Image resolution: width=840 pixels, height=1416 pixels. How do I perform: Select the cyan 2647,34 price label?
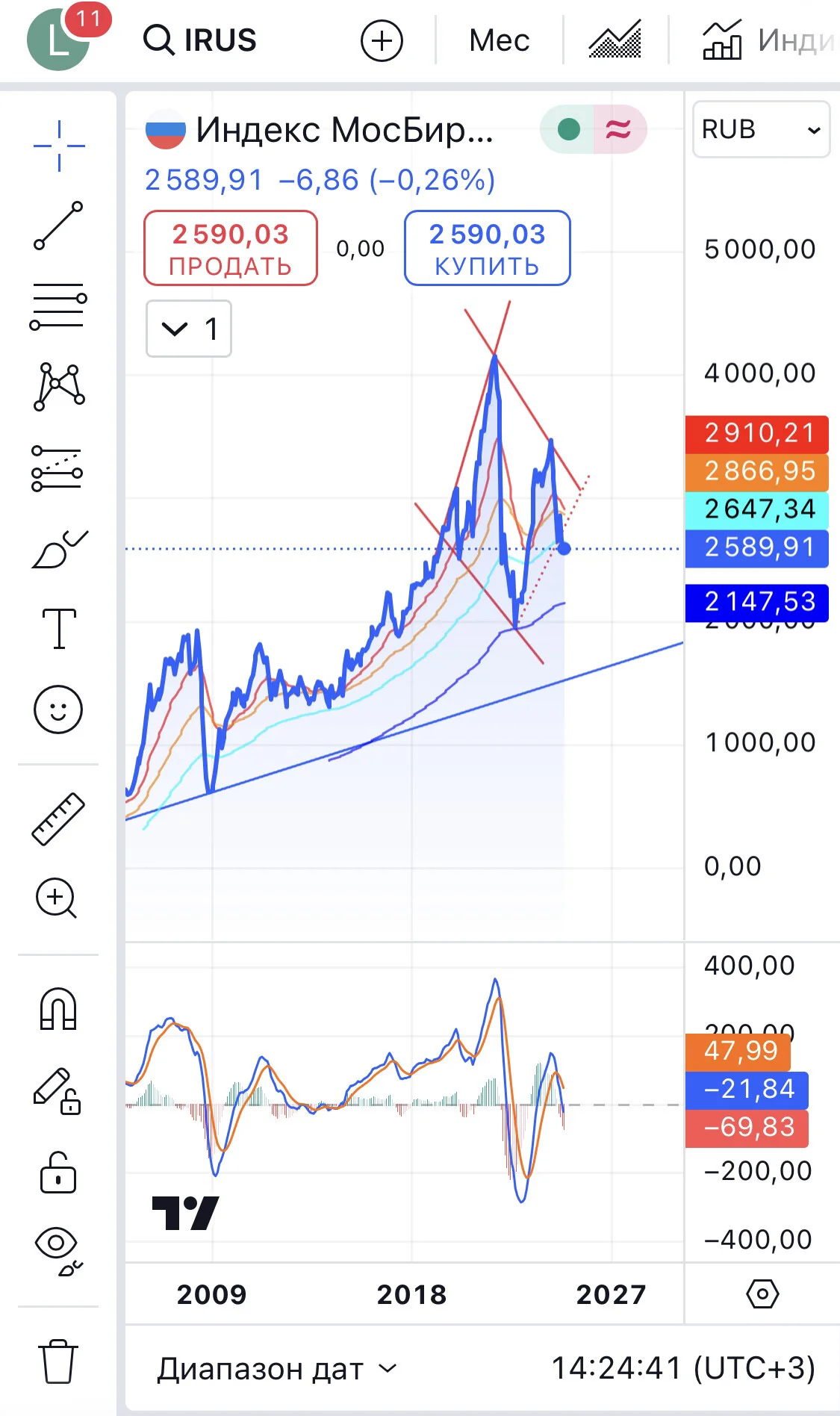757,509
